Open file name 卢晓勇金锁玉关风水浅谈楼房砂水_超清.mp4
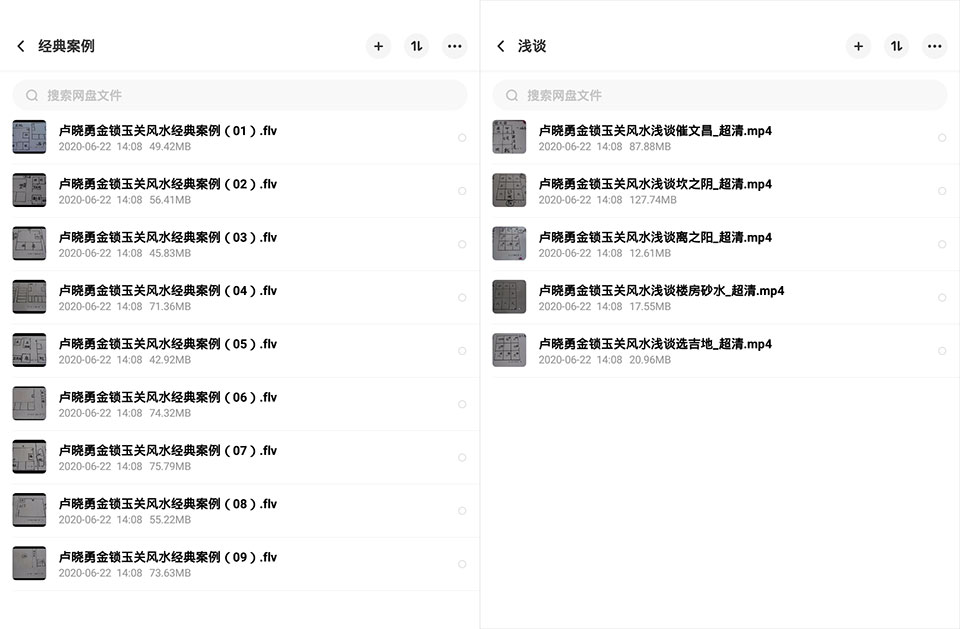The width and height of the screenshot is (960, 629). pyautogui.click(x=661, y=290)
